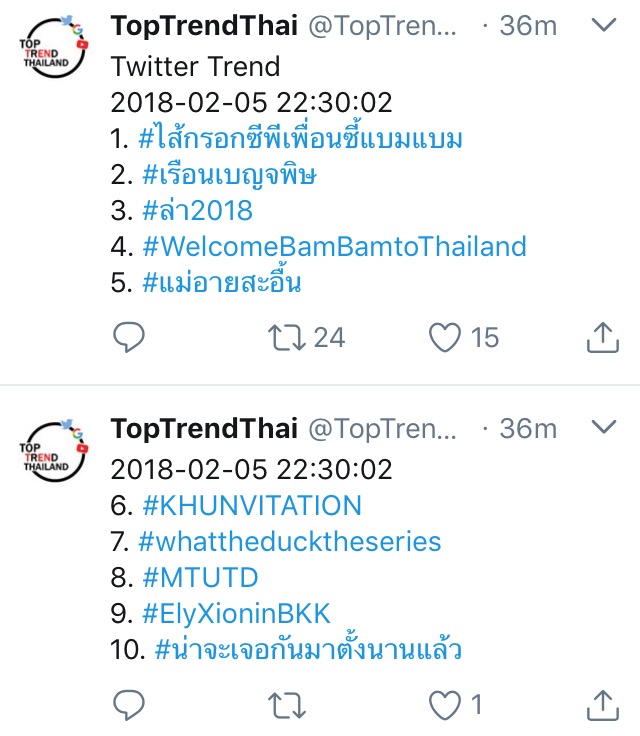640x736 pixels.
Task: Expand the first tweet's options chevron
Action: 604,24
